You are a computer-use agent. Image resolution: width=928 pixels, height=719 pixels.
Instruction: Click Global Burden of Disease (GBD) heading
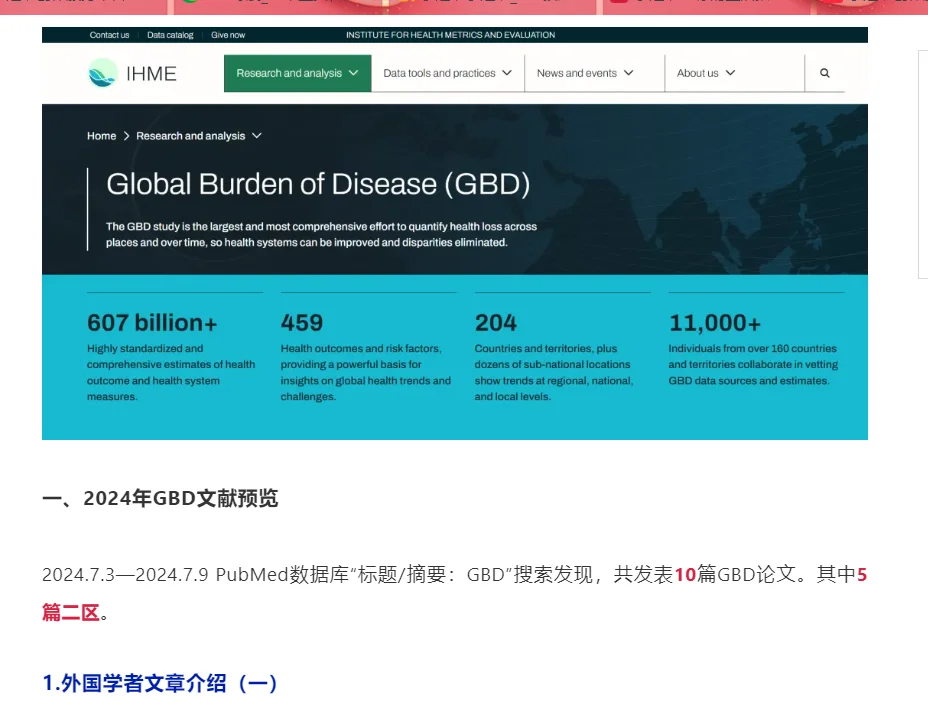point(318,184)
